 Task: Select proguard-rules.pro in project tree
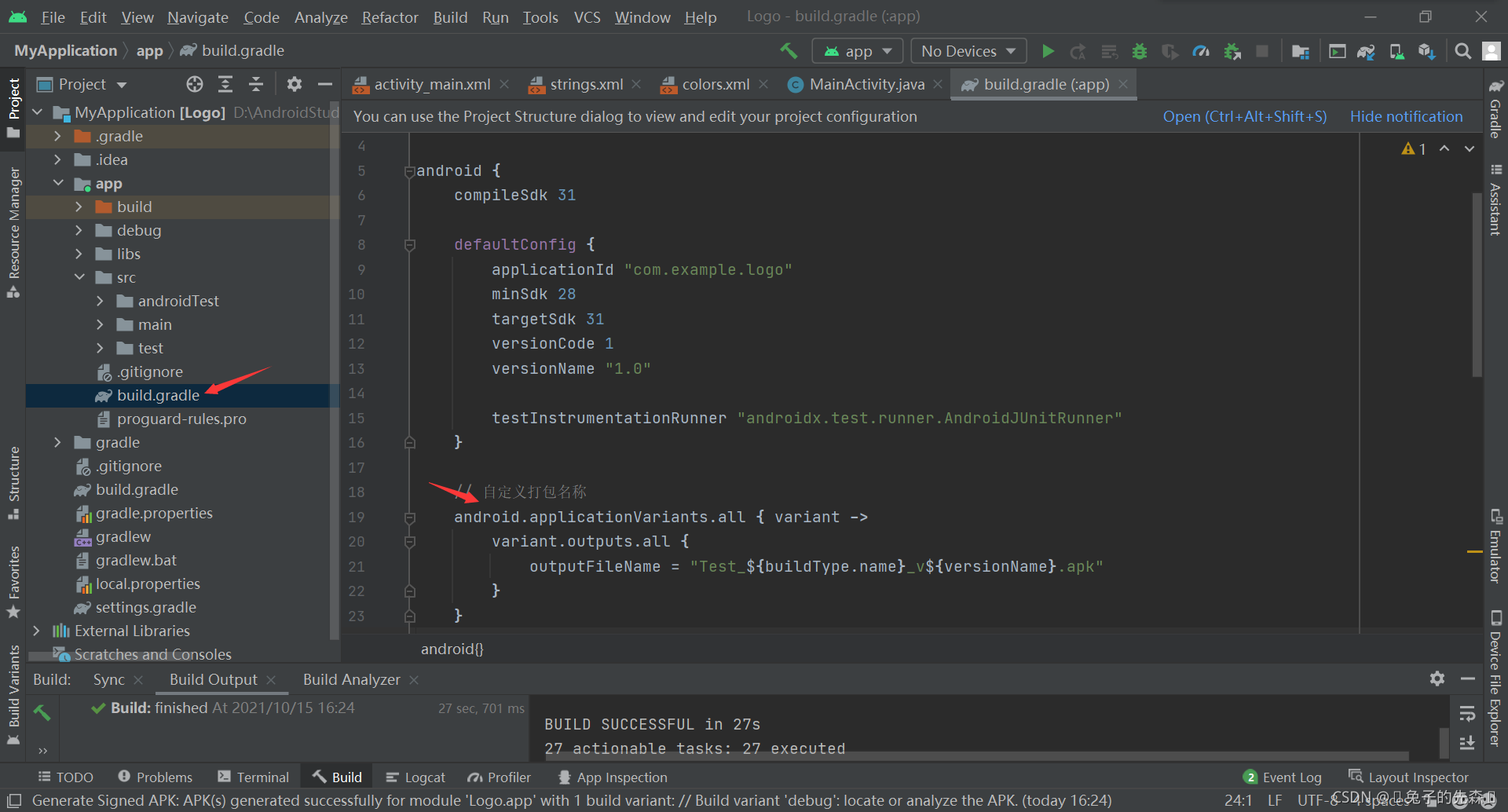181,419
